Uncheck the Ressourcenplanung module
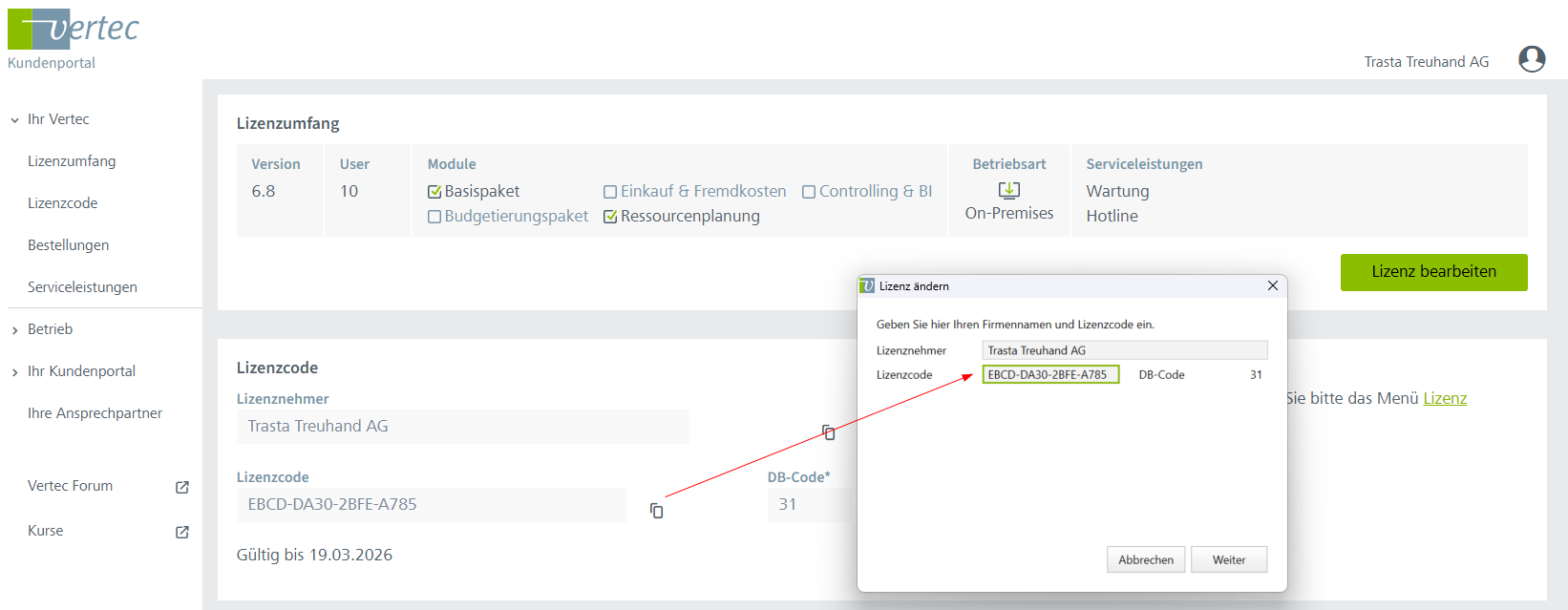Screen dimensions: 1568x610 (610, 217)
